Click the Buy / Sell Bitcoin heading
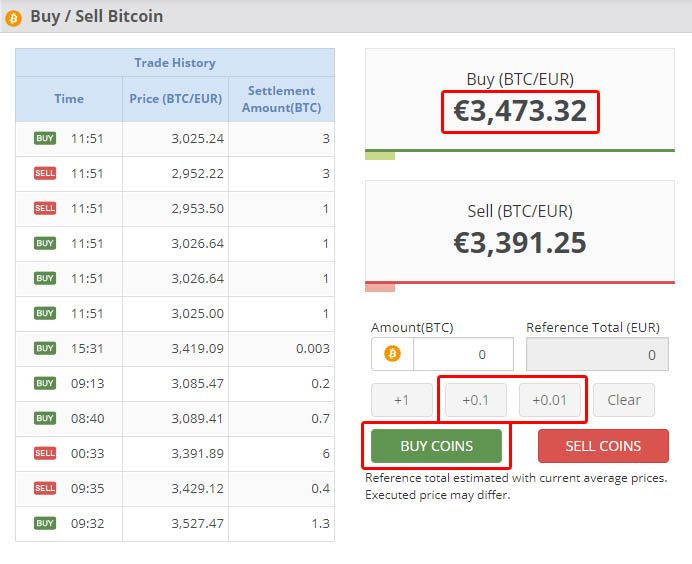Image resolution: width=692 pixels, height=564 pixels. tap(97, 16)
